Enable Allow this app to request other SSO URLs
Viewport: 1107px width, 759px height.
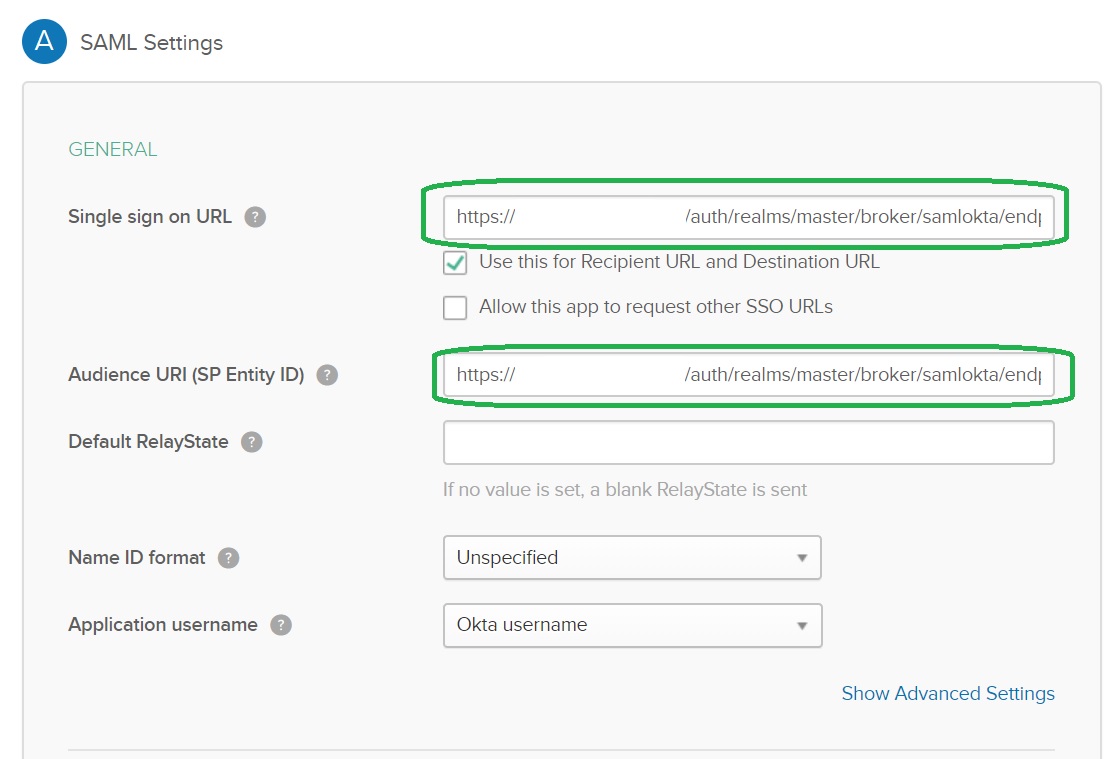point(455,307)
